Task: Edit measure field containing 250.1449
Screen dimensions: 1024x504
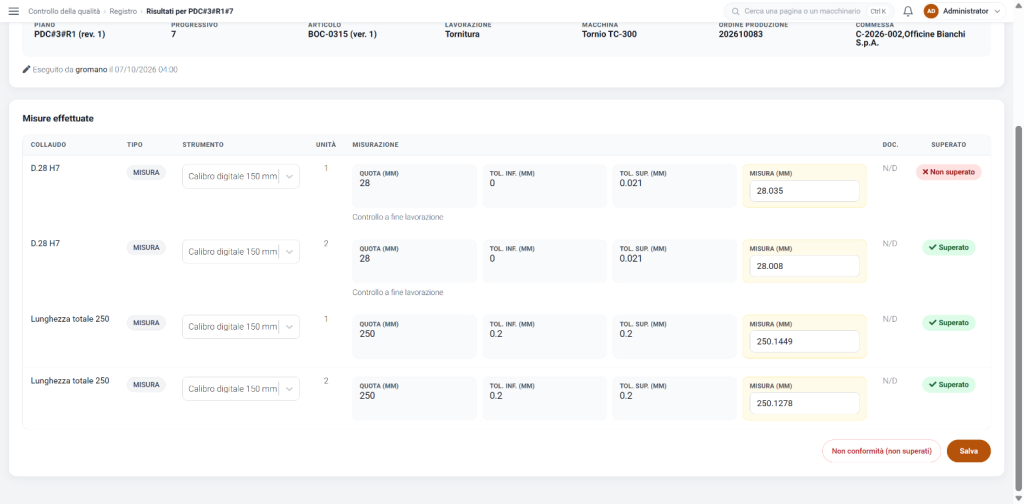Action: pos(804,341)
